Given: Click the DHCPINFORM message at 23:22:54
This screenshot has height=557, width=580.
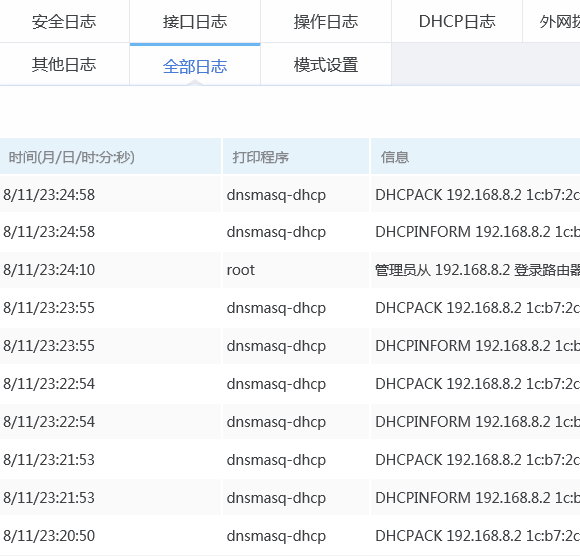Looking at the screenshot, I should [x=478, y=421].
